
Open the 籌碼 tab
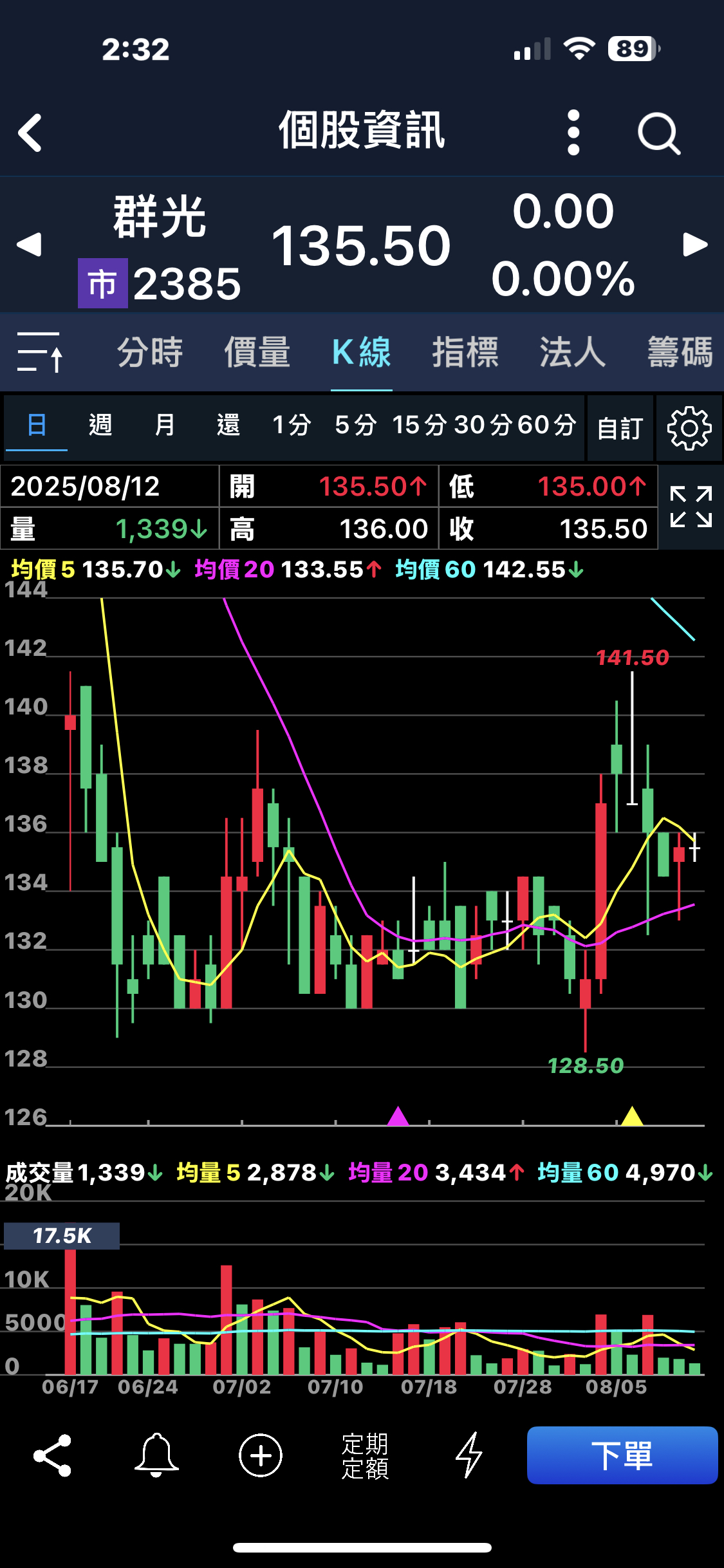pyautogui.click(x=680, y=352)
